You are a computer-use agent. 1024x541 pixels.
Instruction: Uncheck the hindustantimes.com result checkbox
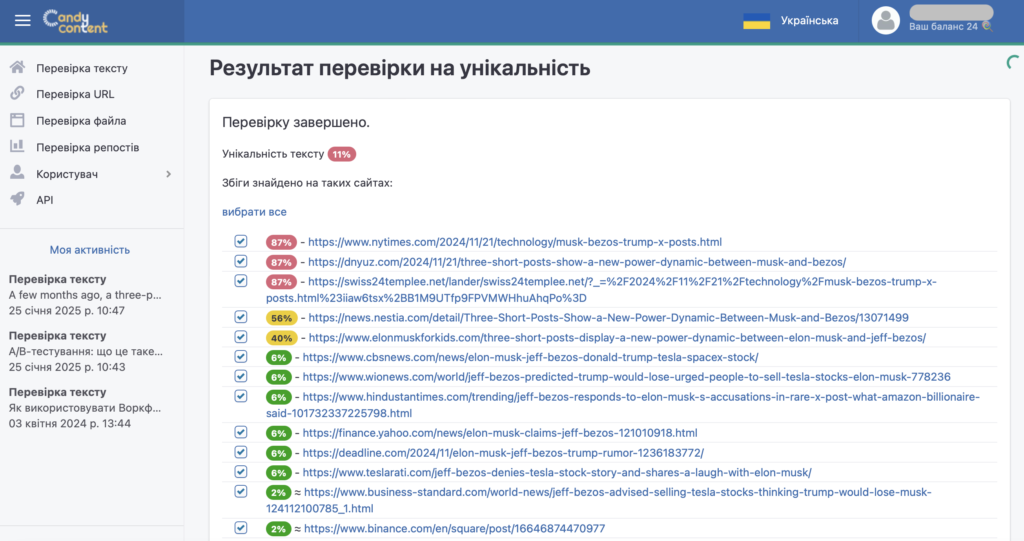click(x=241, y=396)
